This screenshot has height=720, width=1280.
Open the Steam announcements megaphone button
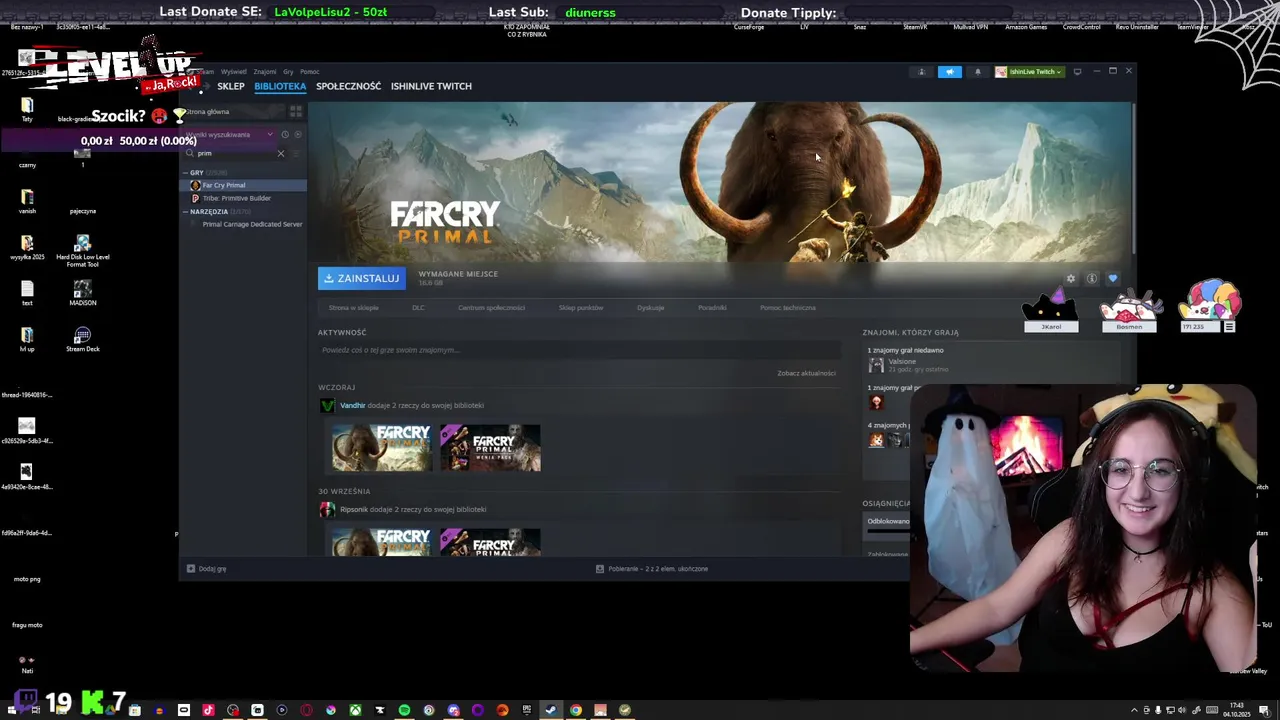tap(950, 72)
